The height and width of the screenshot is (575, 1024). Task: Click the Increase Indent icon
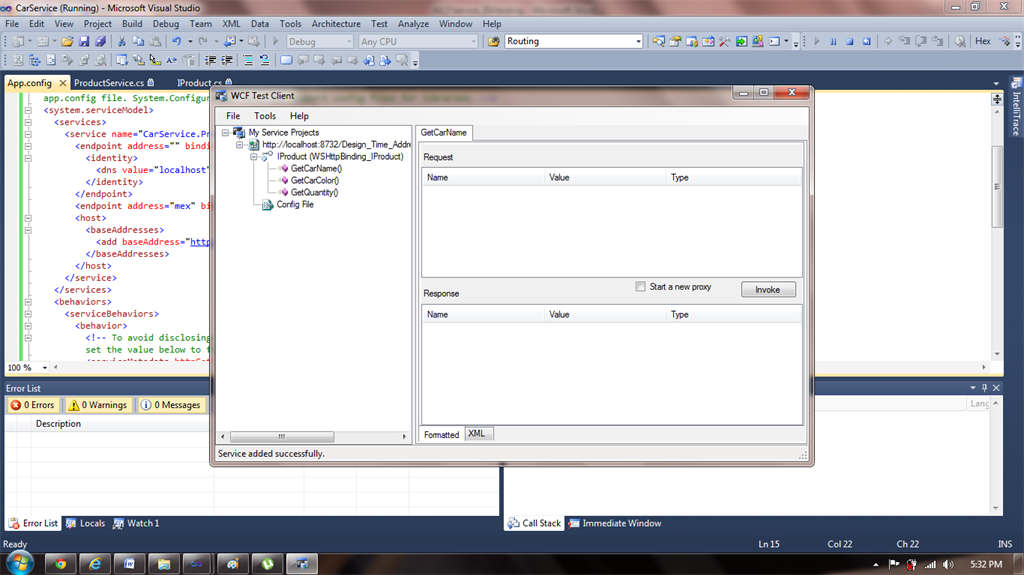tap(227, 60)
